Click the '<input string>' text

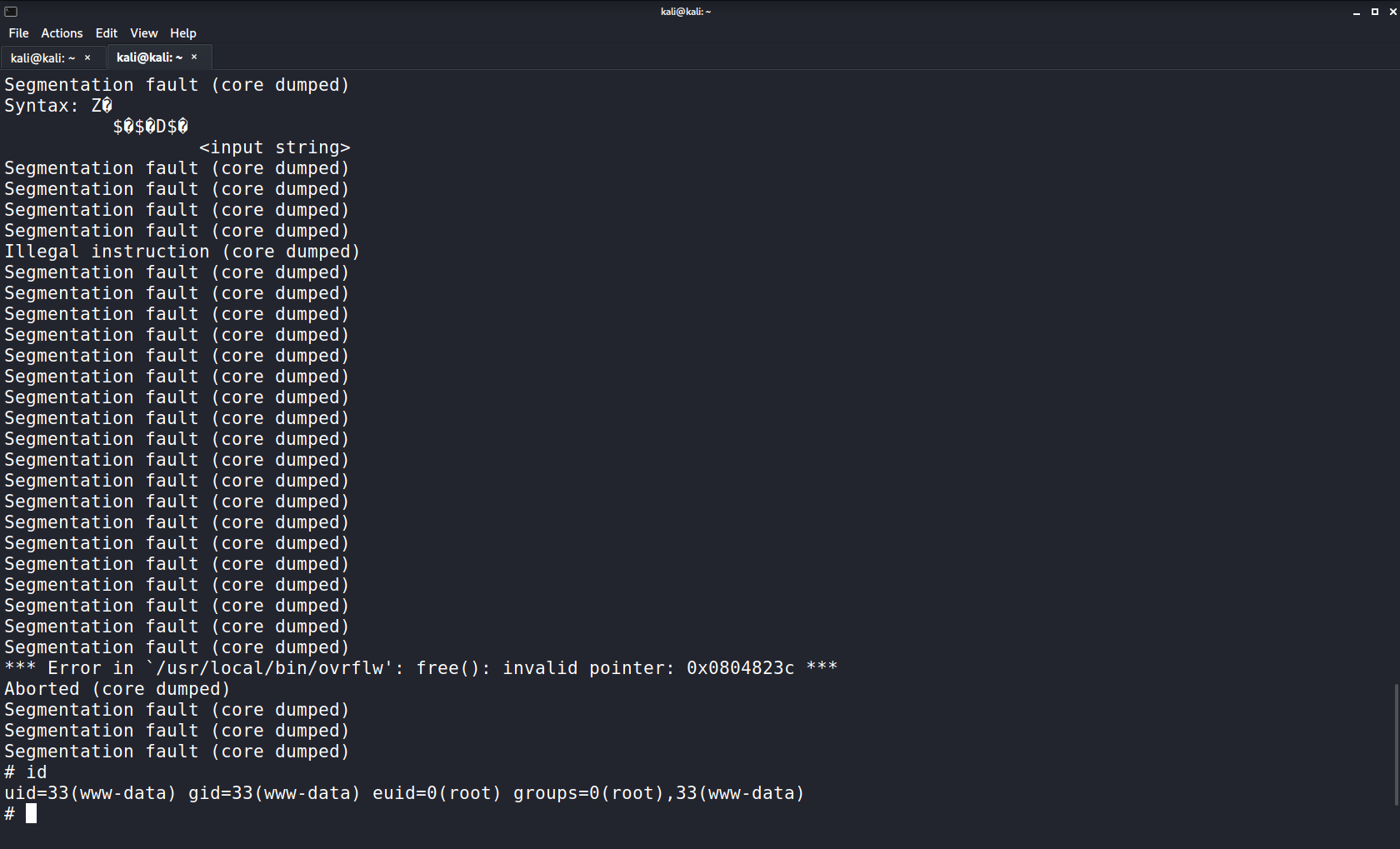274,147
